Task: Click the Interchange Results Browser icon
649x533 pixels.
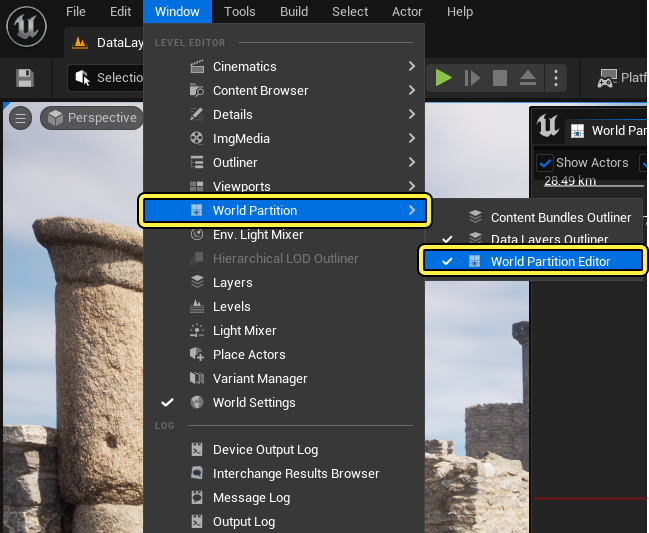Action: pos(197,473)
